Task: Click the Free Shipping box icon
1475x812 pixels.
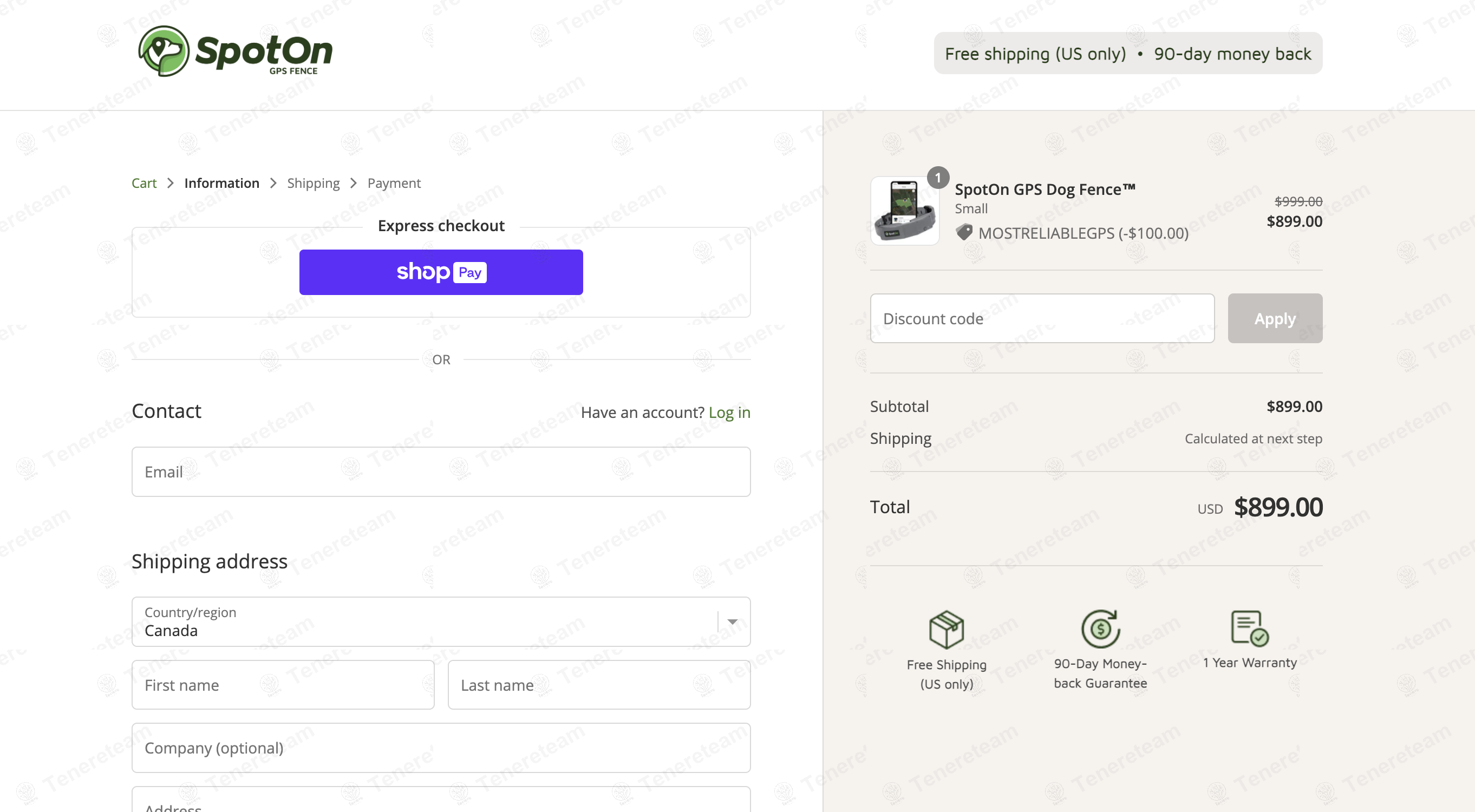Action: [946, 629]
